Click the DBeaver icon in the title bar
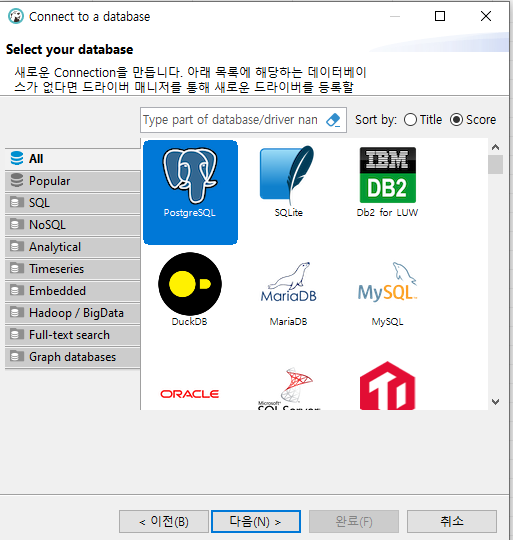 [x=16, y=16]
